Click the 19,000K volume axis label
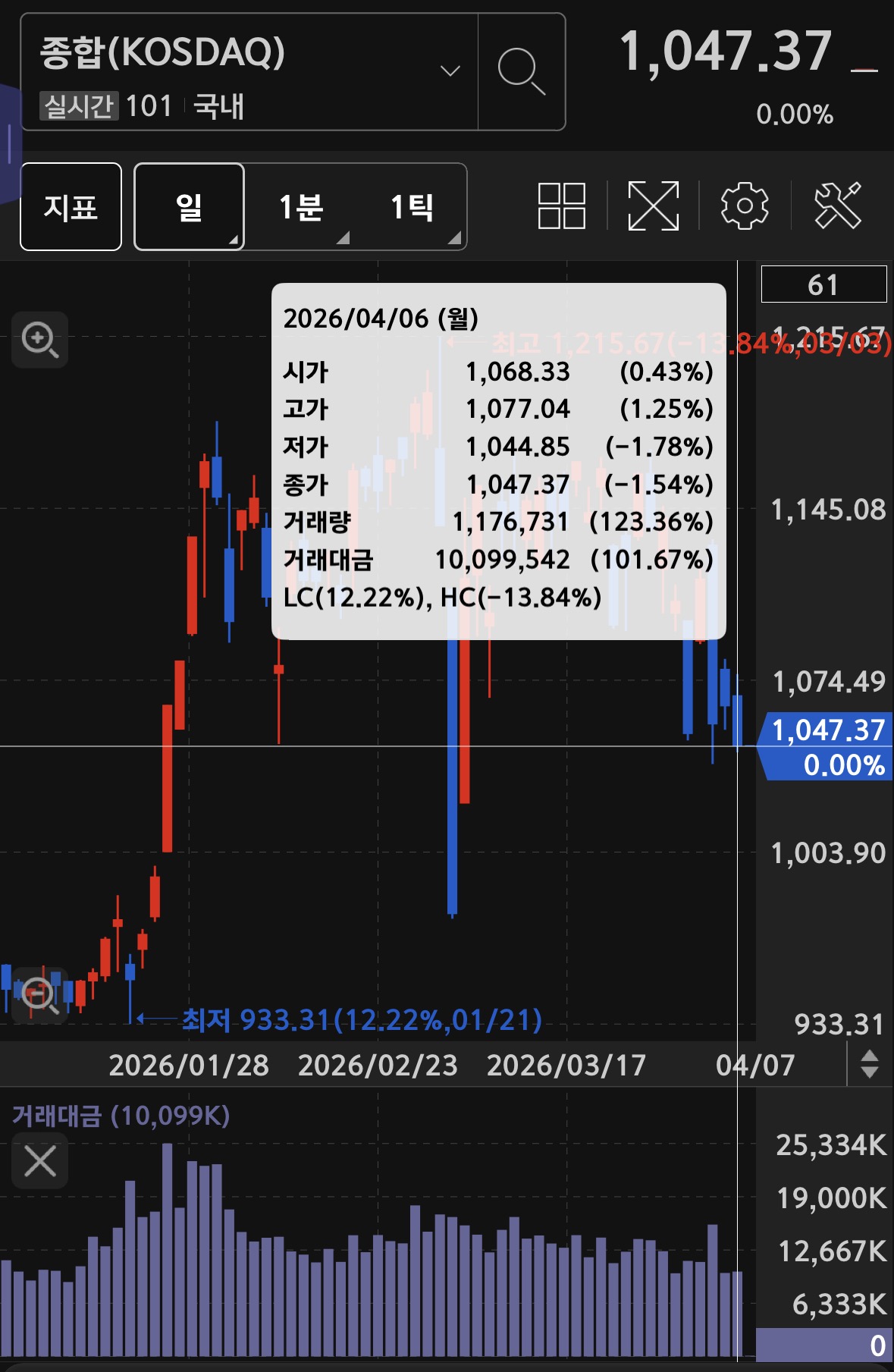Viewport: 894px width, 1372px height. [x=832, y=1198]
